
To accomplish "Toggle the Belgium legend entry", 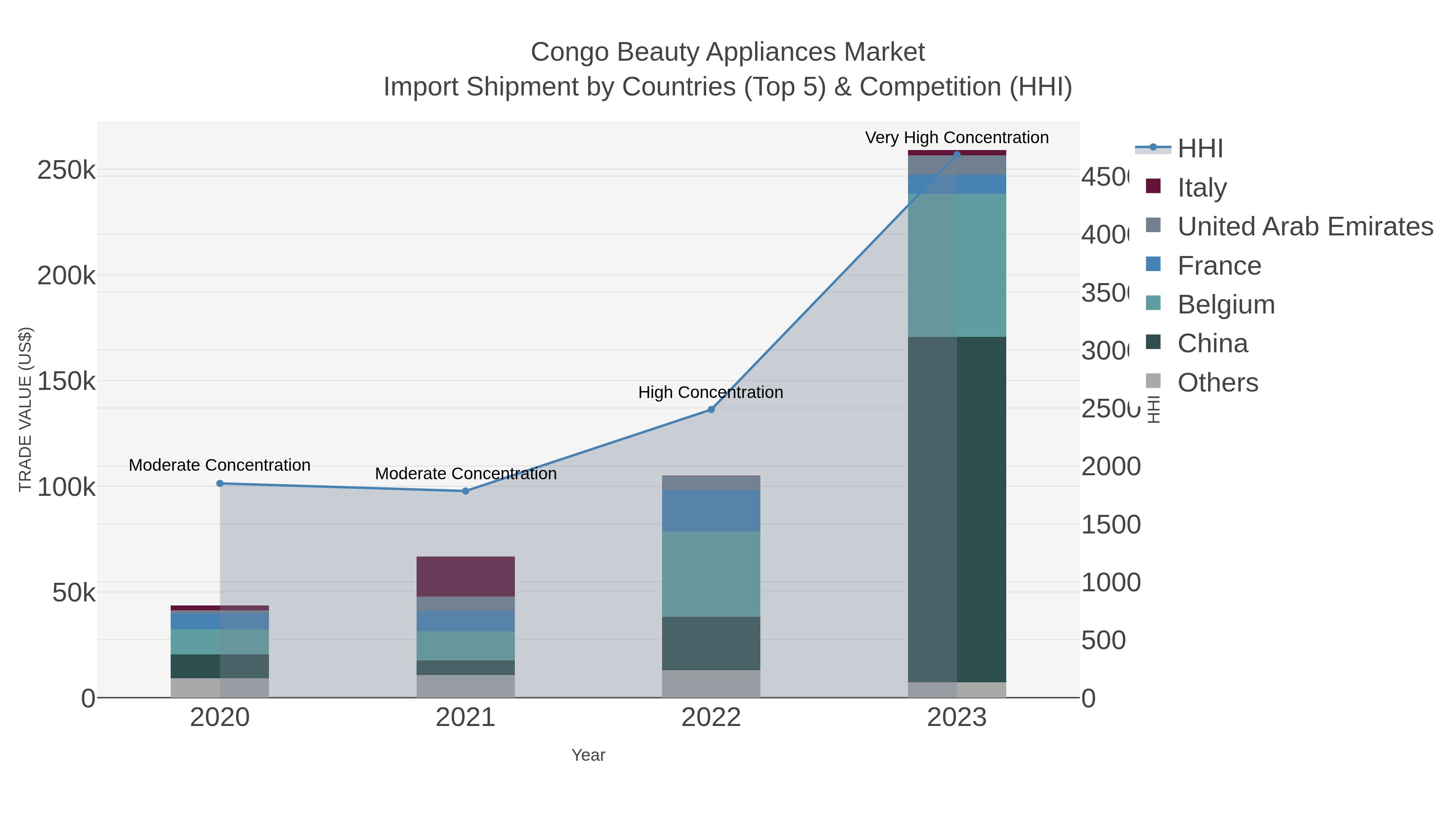I will tap(1210, 304).
